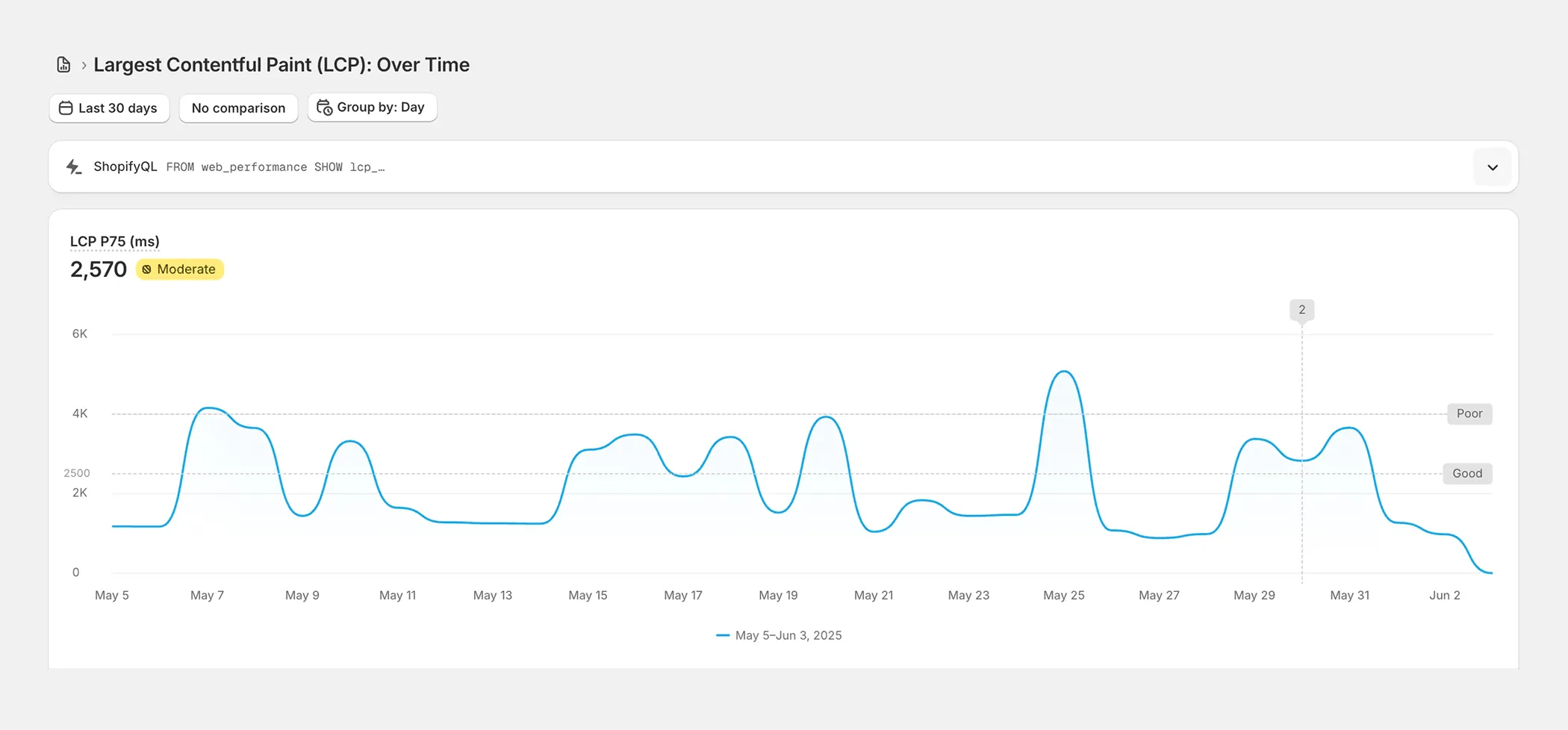This screenshot has height=730, width=1568.
Task: Open the Group by: Day selector
Action: pos(372,107)
